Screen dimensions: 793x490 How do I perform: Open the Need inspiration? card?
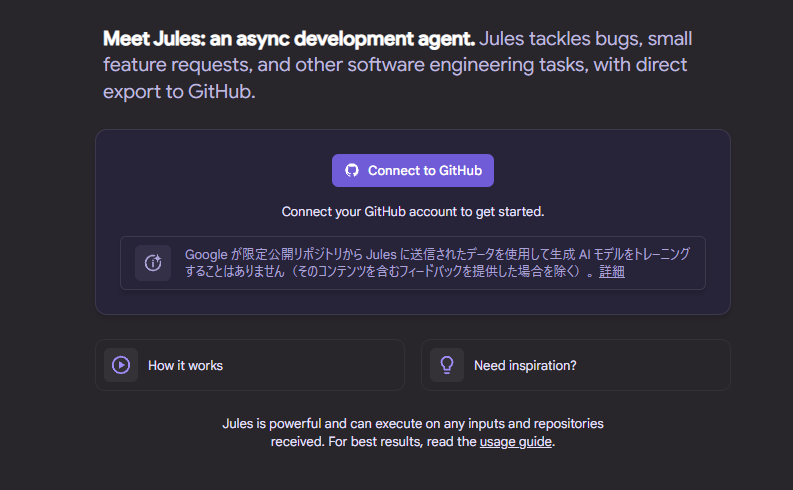tap(576, 365)
